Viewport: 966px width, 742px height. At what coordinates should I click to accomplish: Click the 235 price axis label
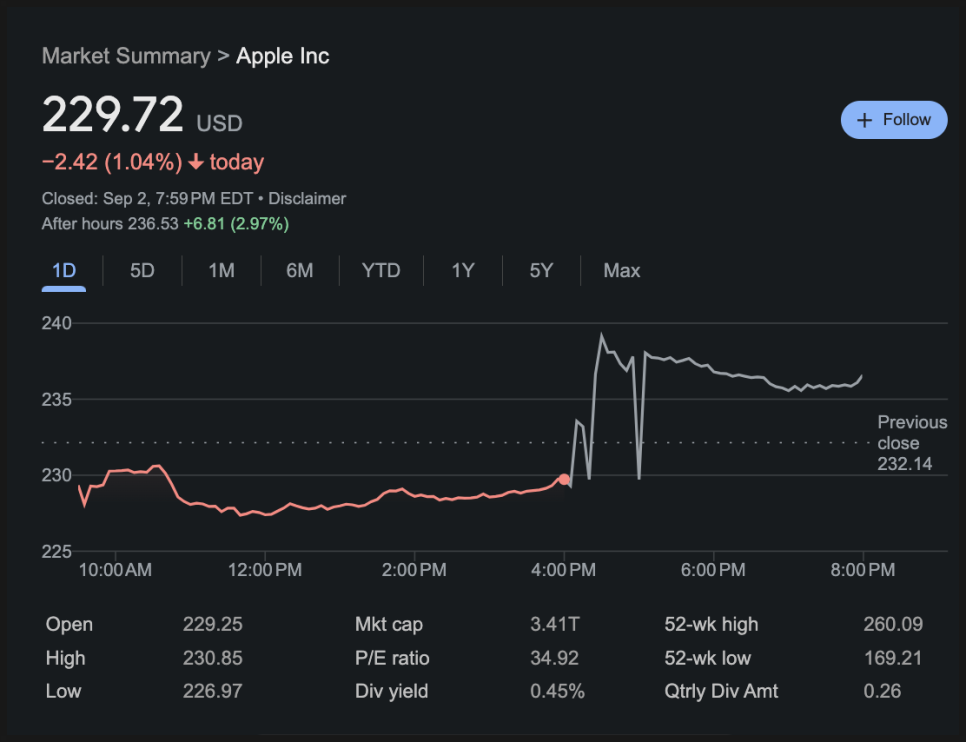(x=57, y=399)
